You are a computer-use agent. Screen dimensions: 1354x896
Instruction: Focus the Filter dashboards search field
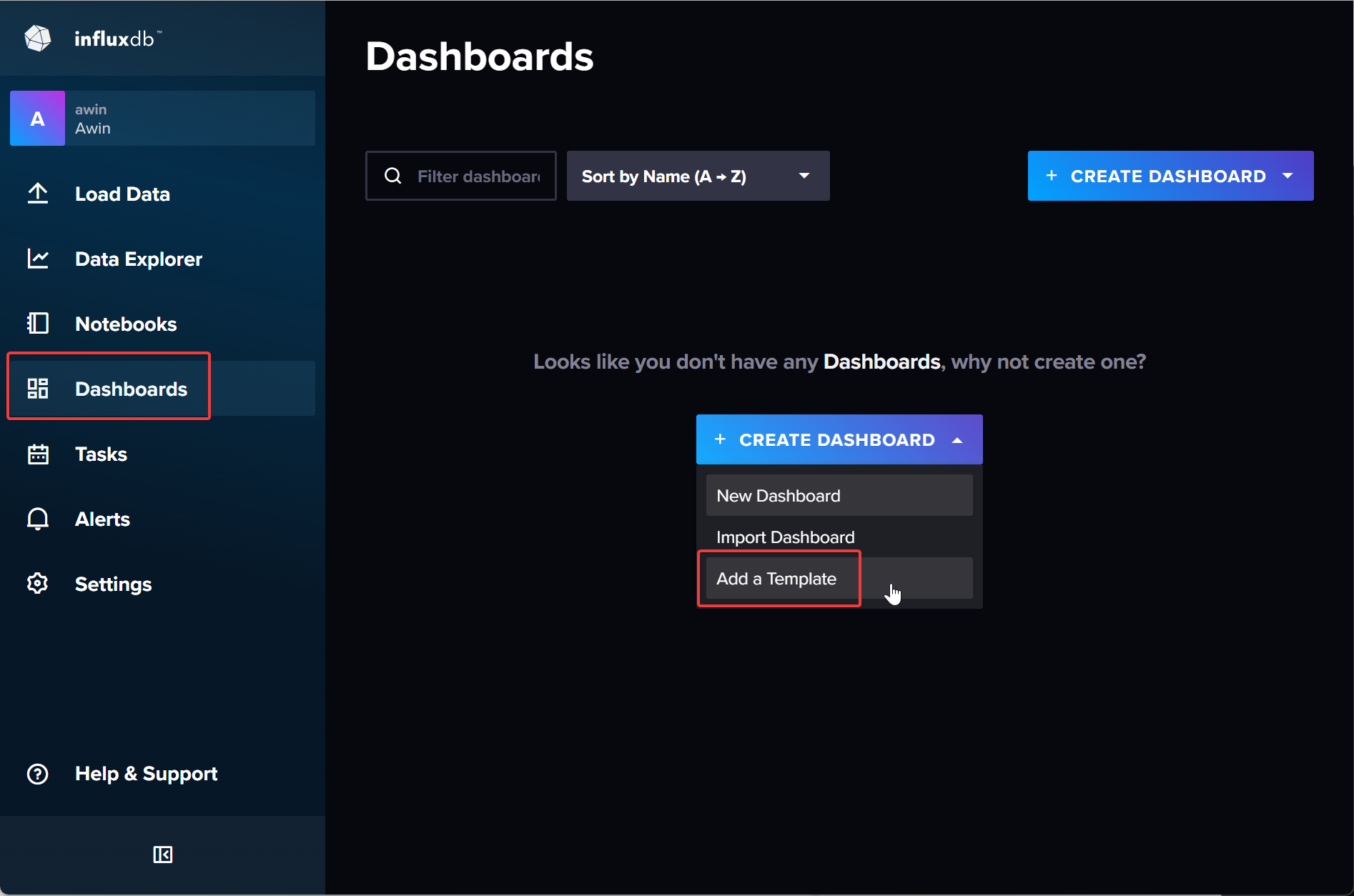click(477, 176)
